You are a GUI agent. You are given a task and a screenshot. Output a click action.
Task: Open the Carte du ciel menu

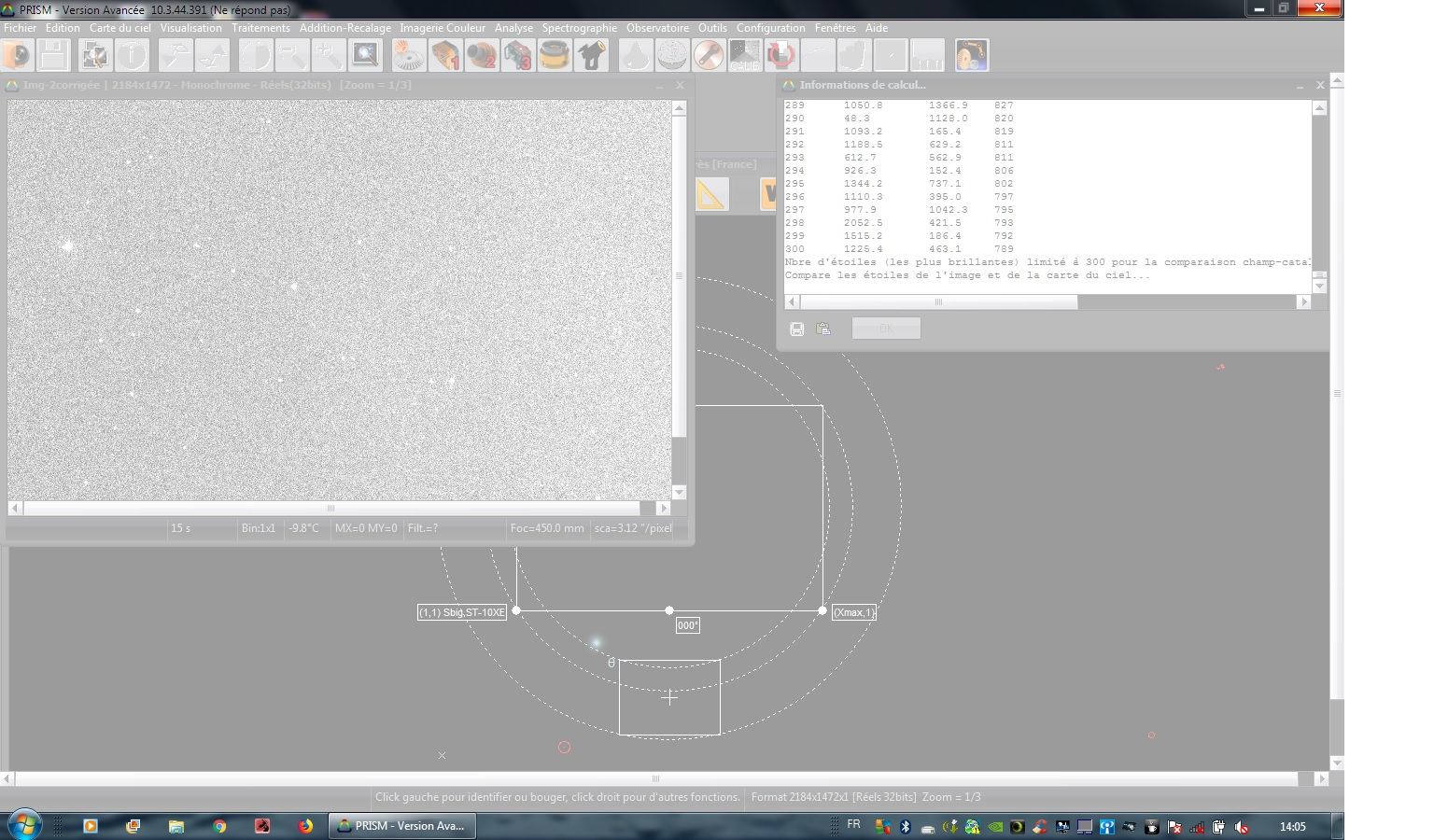click(x=119, y=28)
